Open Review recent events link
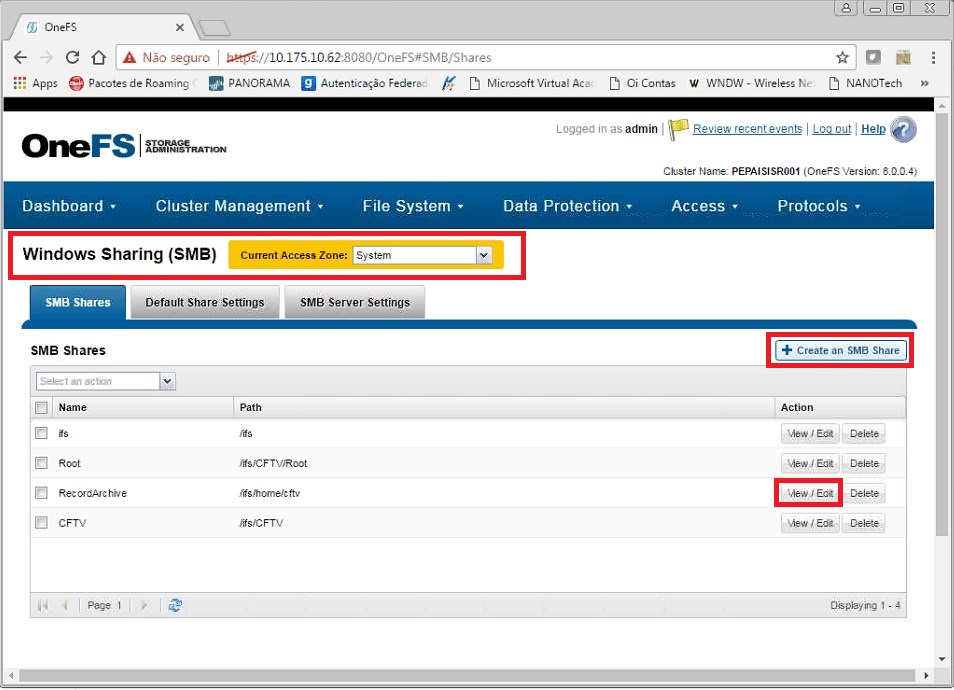The width and height of the screenshot is (954, 690). point(747,129)
